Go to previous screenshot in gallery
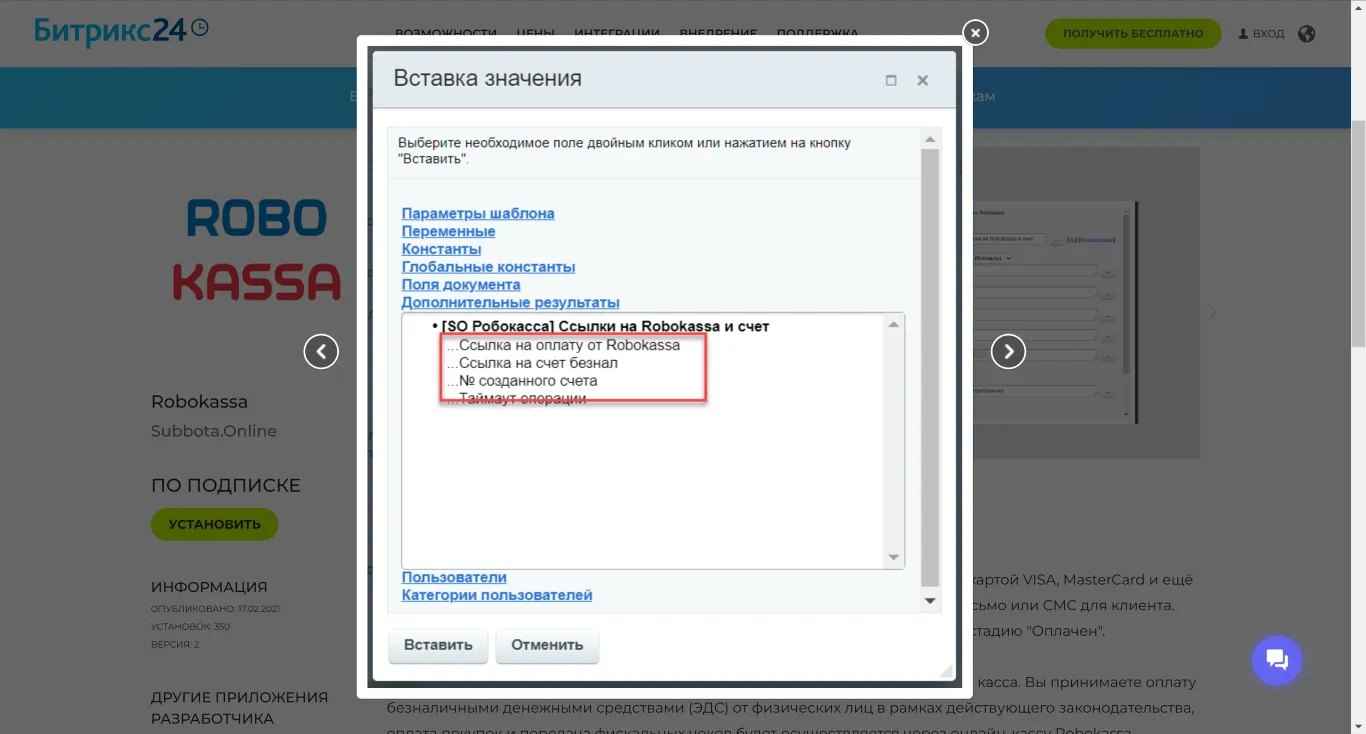Viewport: 1366px width, 734px height. 321,351
